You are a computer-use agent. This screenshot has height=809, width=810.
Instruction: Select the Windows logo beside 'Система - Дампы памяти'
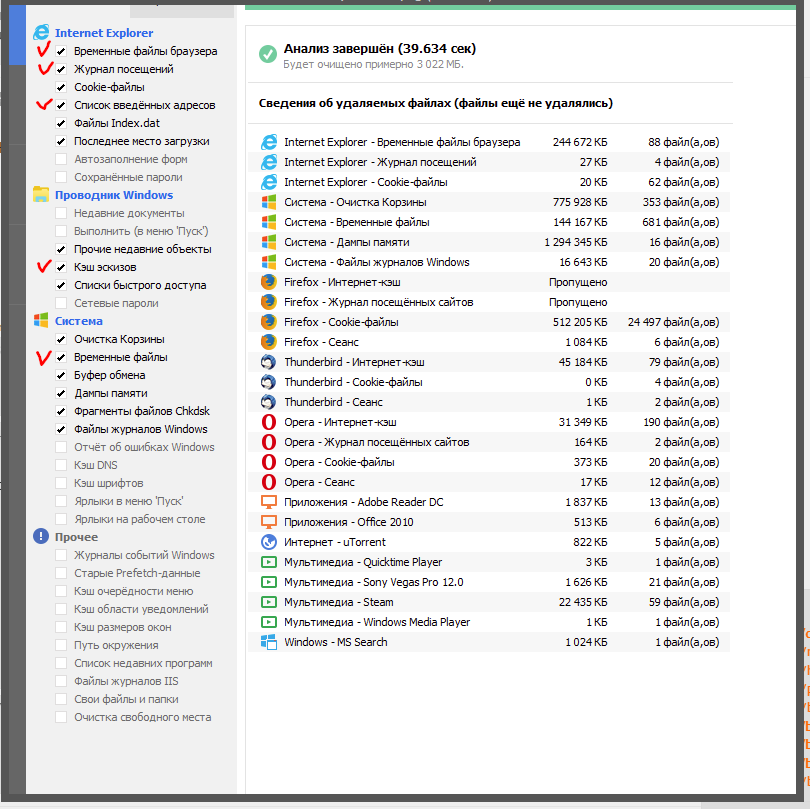[x=269, y=242]
